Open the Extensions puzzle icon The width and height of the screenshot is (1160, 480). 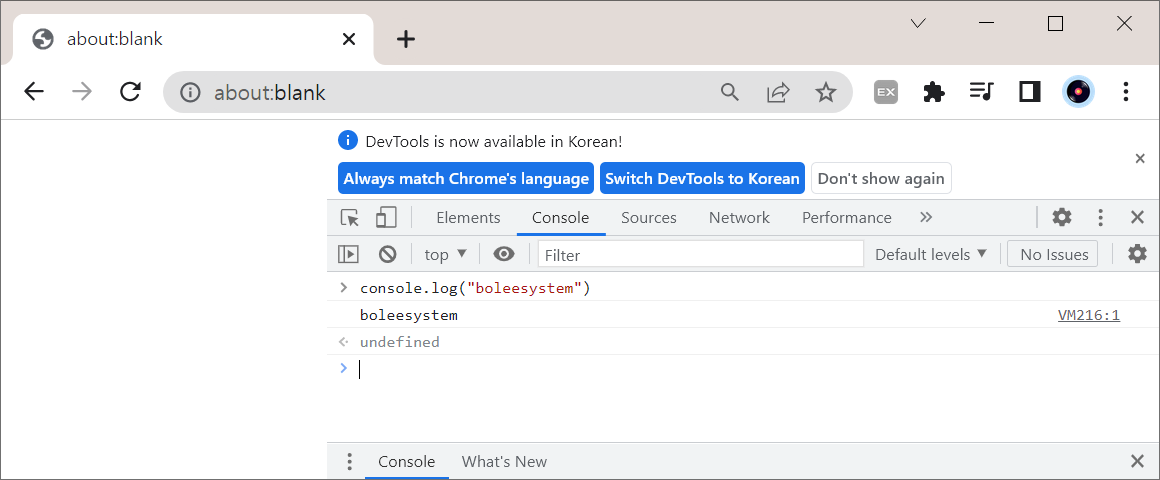[x=934, y=92]
